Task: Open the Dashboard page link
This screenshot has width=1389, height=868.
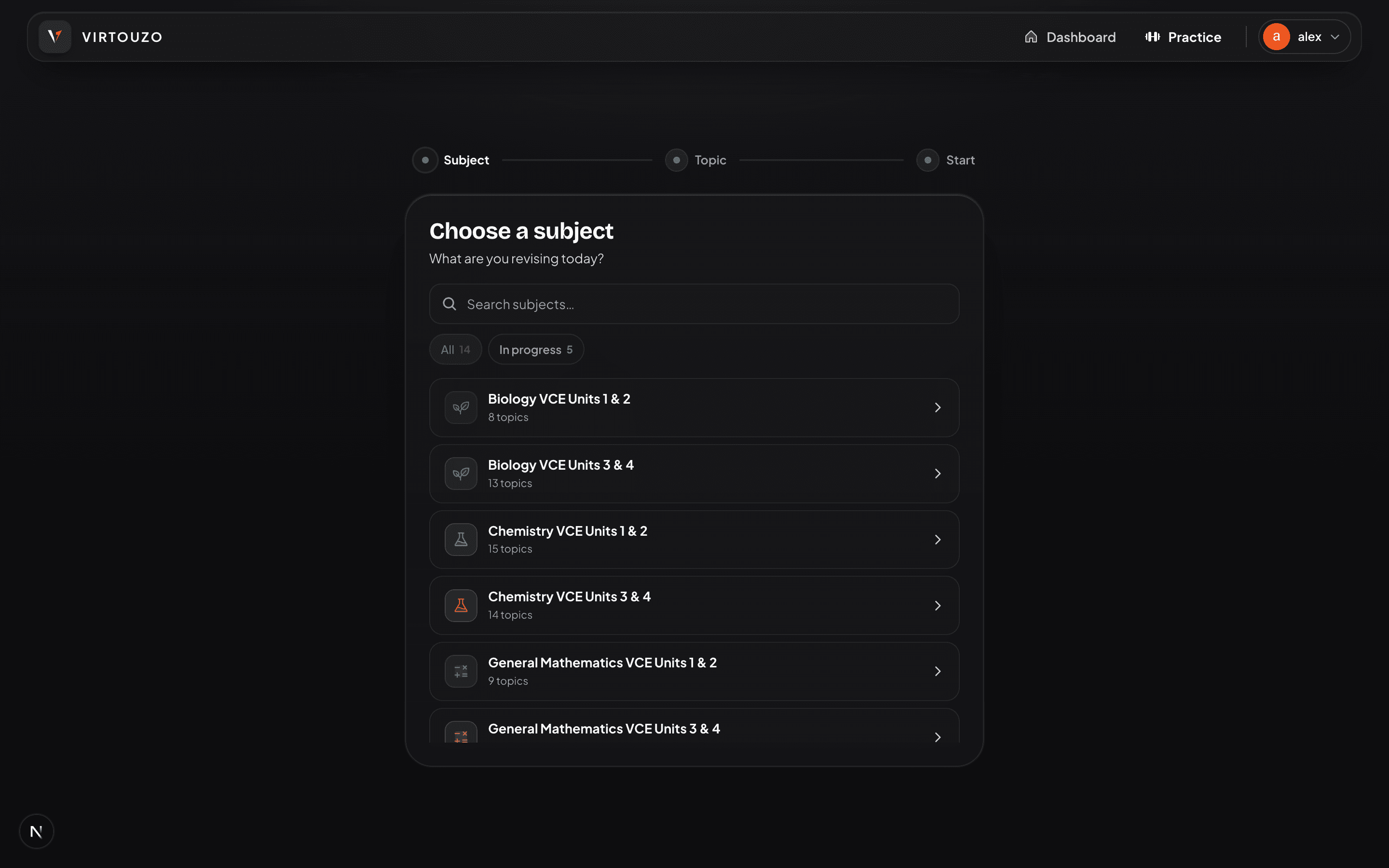Action: tap(1071, 37)
